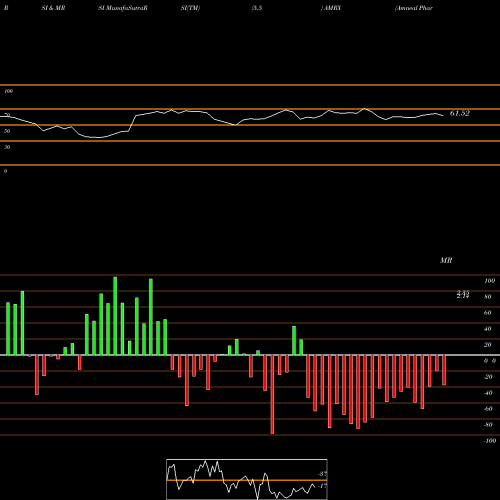Click the 'Amneal Phar' company name text
Screen dimensions: 500x500
pos(414,8)
